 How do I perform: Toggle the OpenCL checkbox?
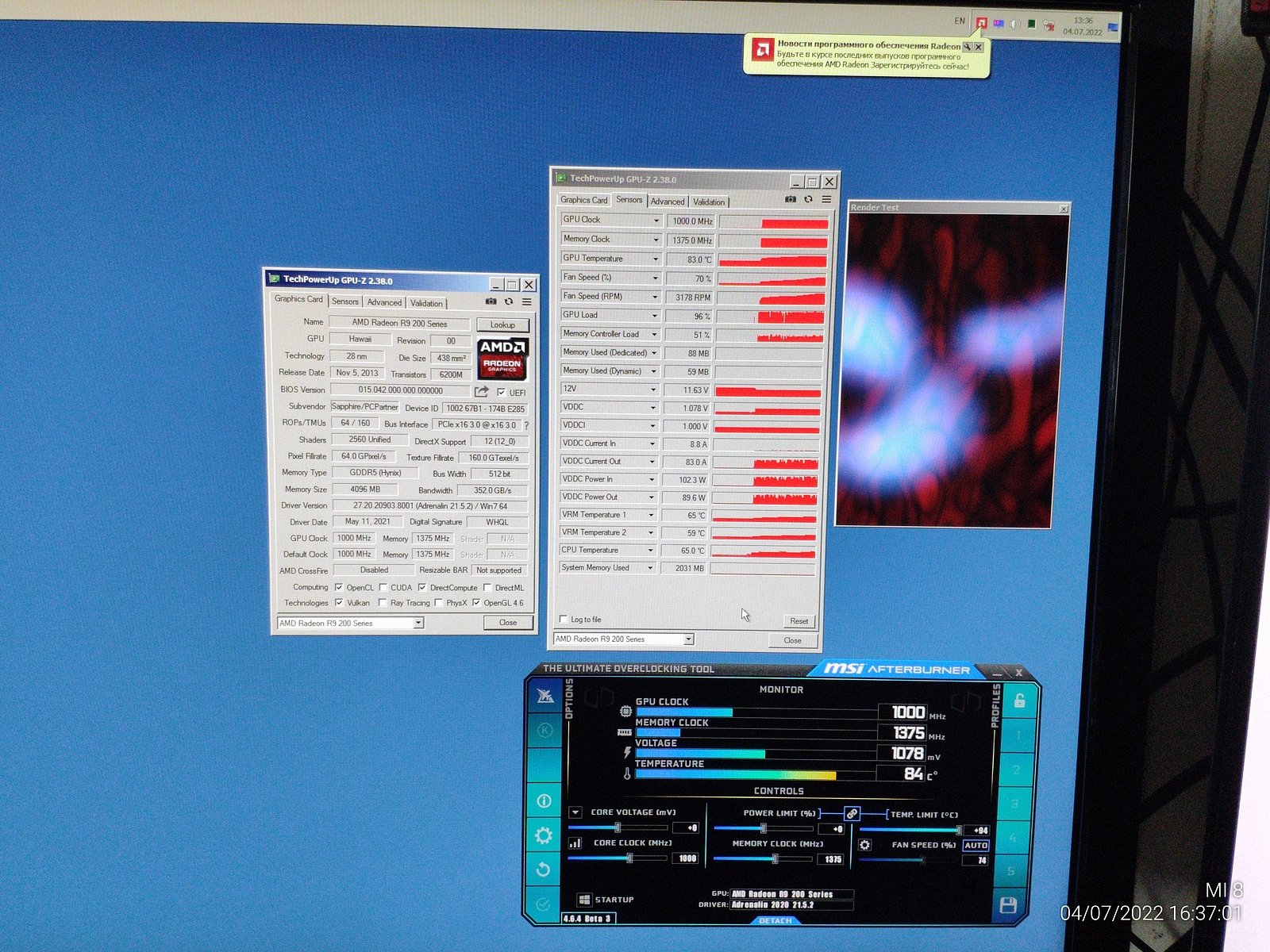click(339, 587)
